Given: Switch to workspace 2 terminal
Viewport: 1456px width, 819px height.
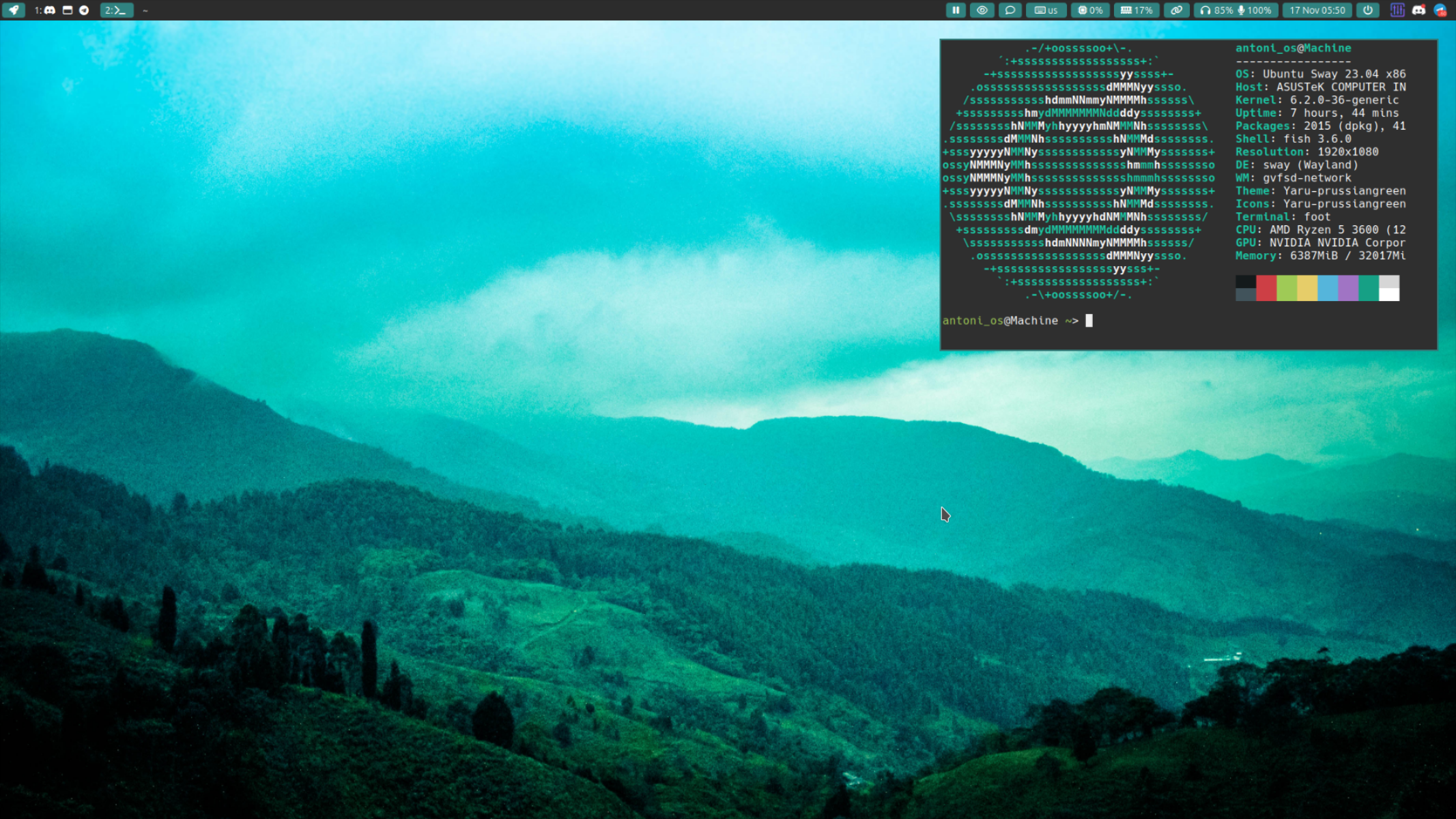Looking at the screenshot, I should tap(116, 10).
